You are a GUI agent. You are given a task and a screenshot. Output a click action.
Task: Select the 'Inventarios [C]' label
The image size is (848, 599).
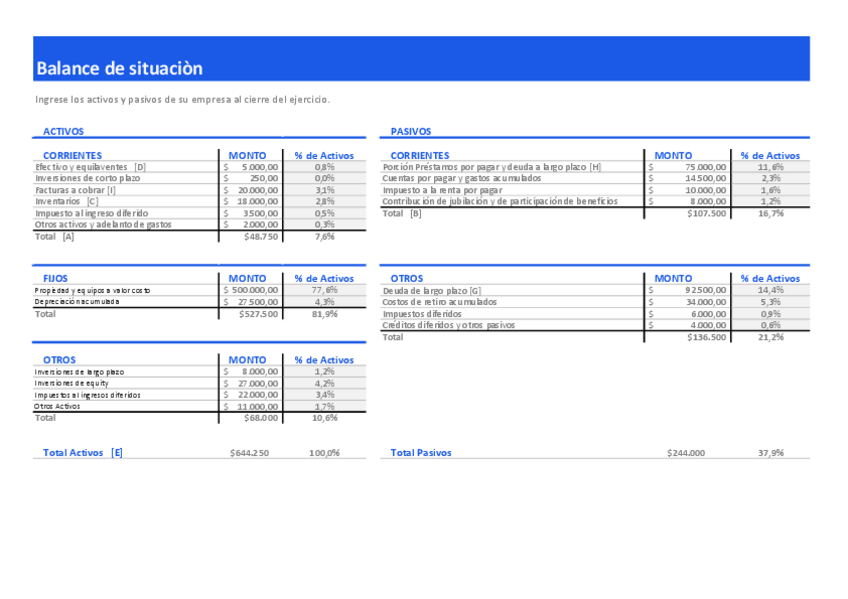[x=67, y=201]
